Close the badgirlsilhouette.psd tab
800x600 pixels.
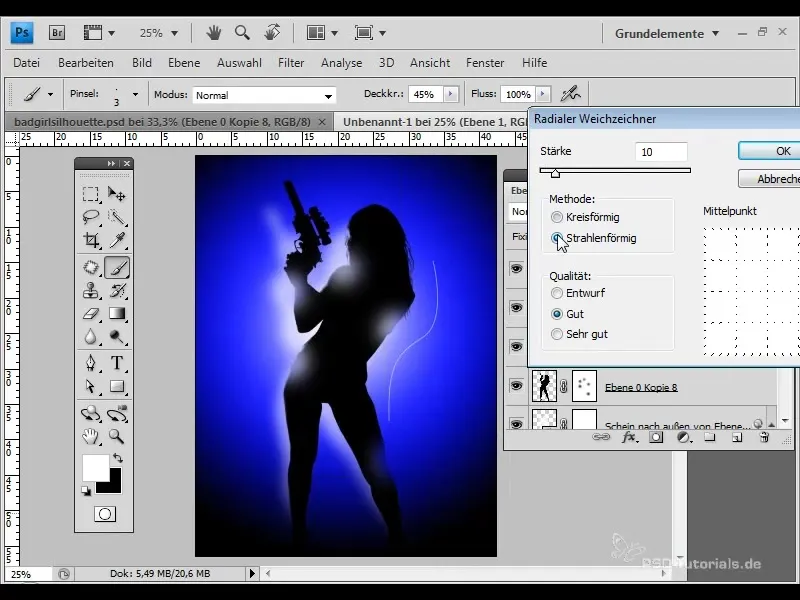322,122
